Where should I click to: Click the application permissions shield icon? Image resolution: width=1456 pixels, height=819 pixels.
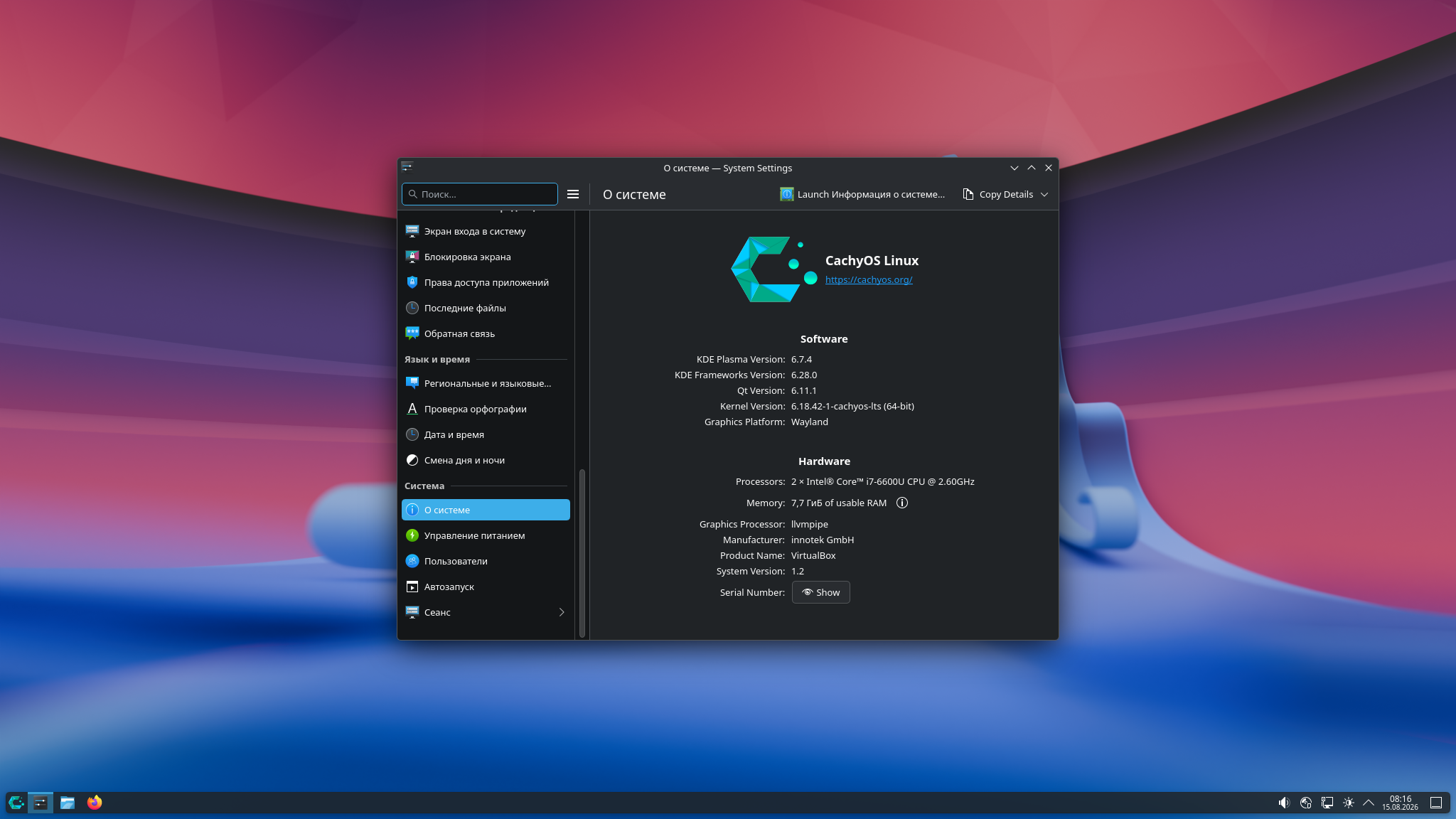(x=412, y=282)
